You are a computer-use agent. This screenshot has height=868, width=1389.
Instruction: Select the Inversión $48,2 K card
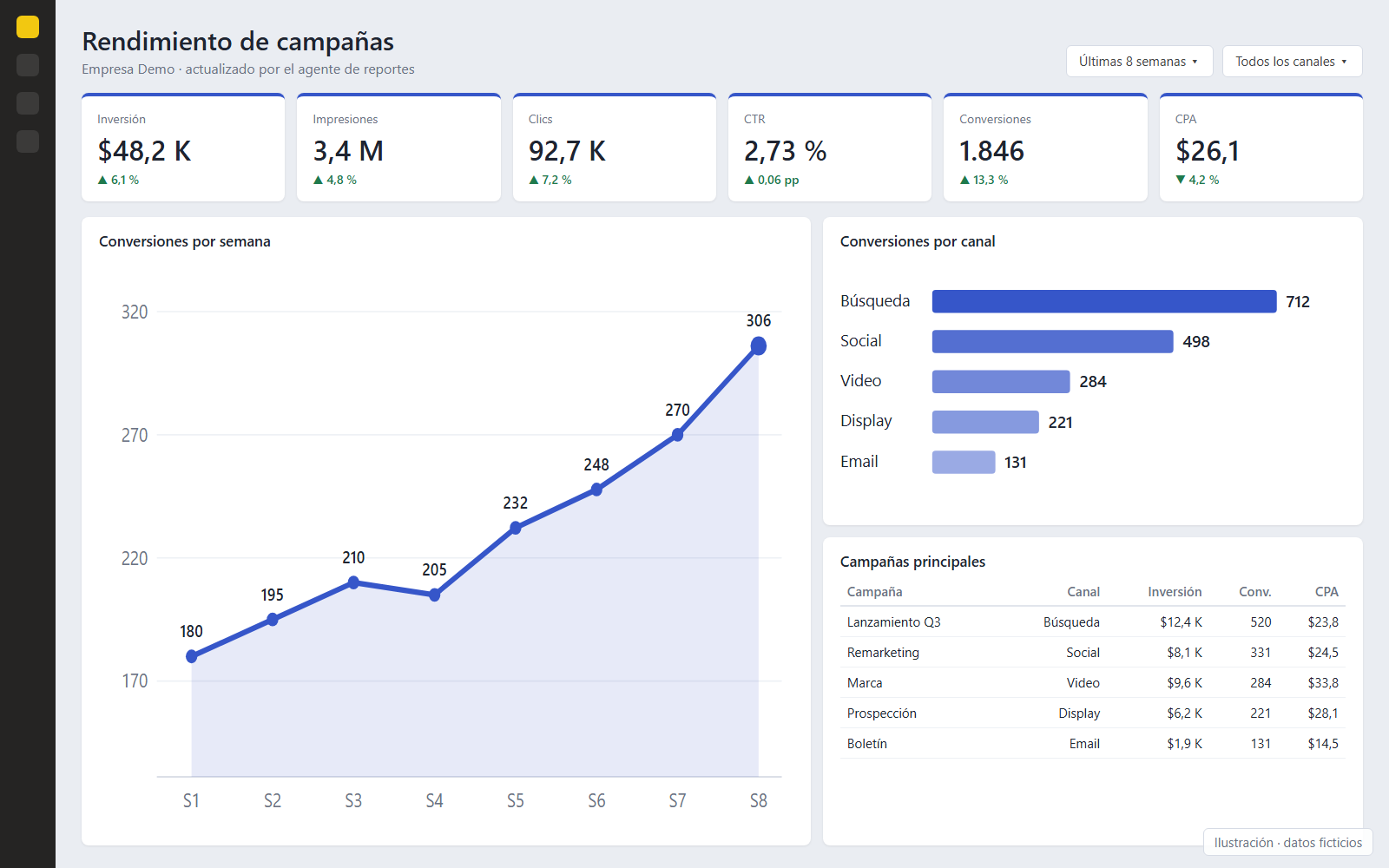tap(183, 148)
